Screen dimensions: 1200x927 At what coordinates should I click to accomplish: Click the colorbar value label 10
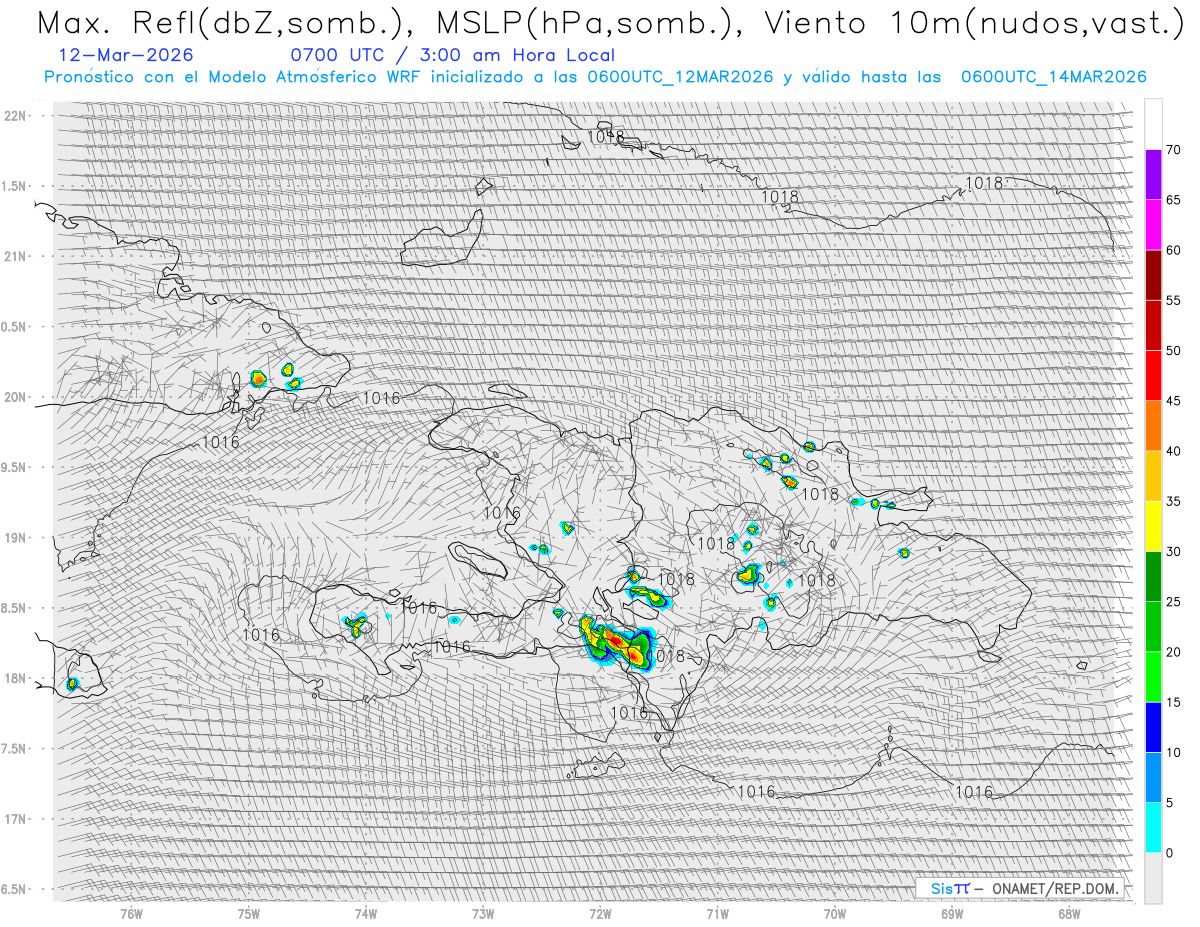1173,752
